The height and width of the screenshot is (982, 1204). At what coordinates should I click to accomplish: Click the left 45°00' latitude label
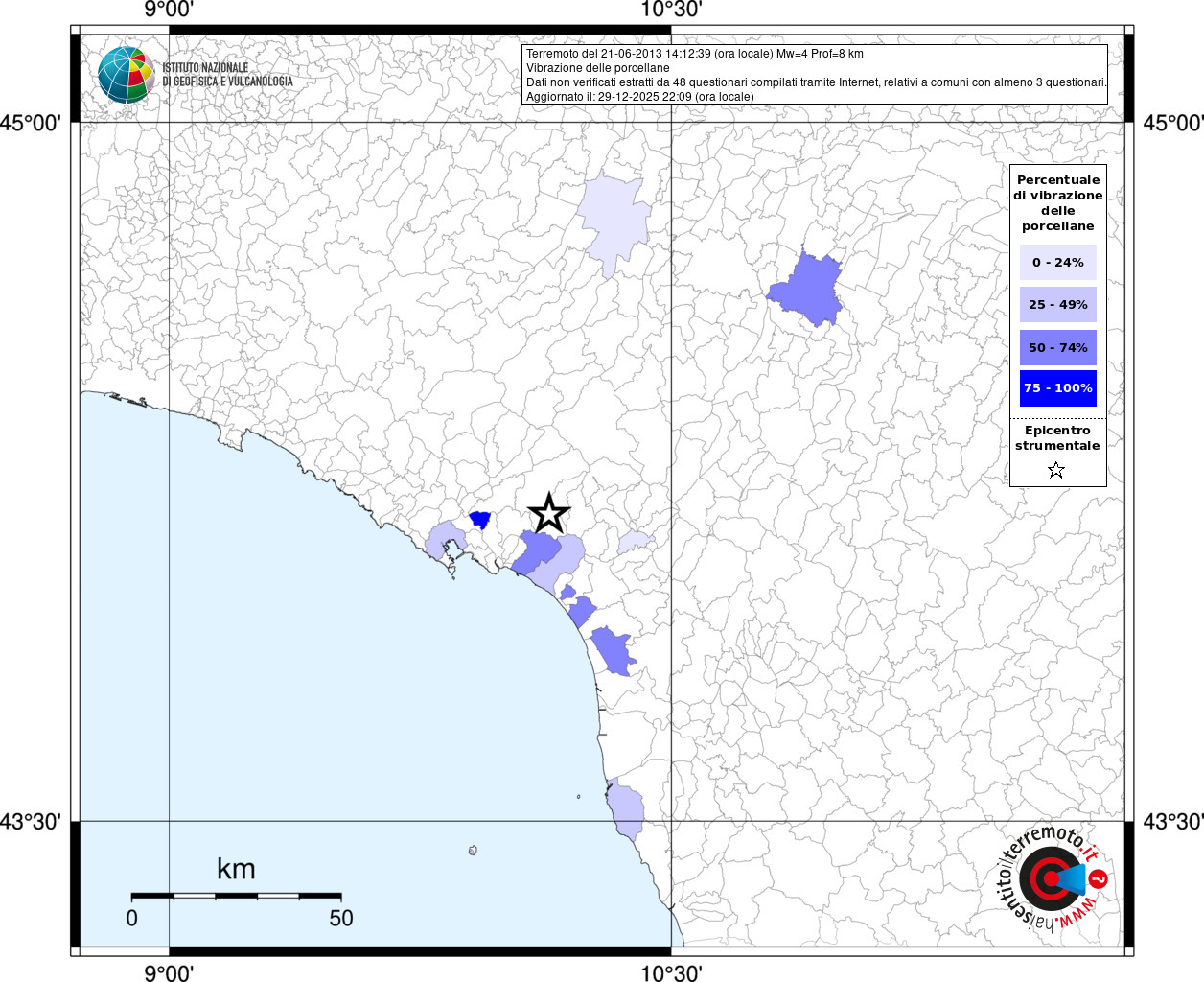(31, 123)
